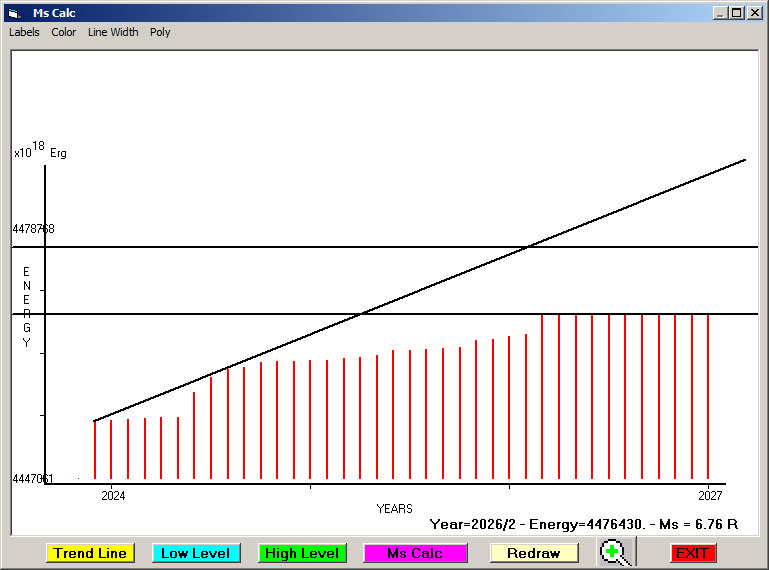This screenshot has width=769, height=570.
Task: Minimize the Ms Calc window
Action: 720,13
